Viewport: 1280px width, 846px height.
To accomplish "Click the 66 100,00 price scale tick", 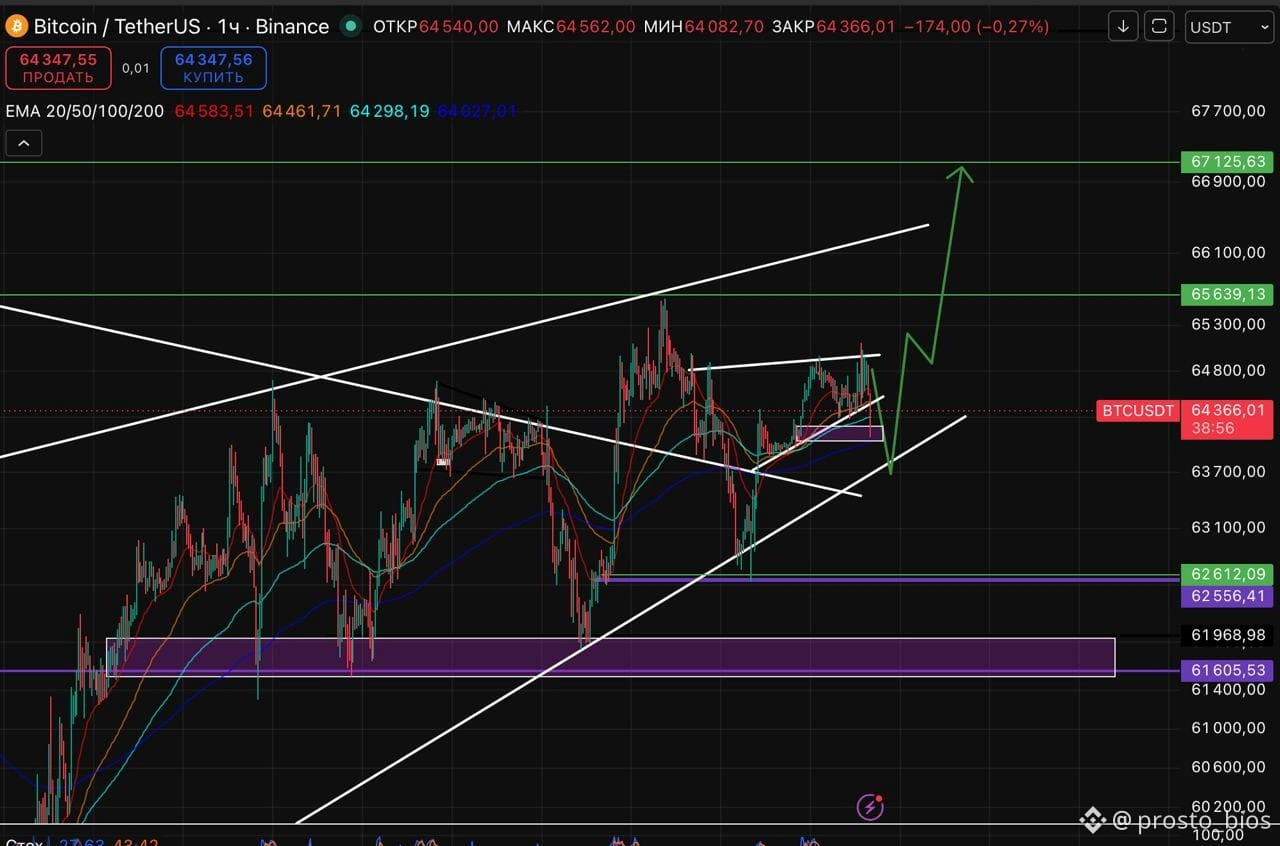I will point(1229,252).
